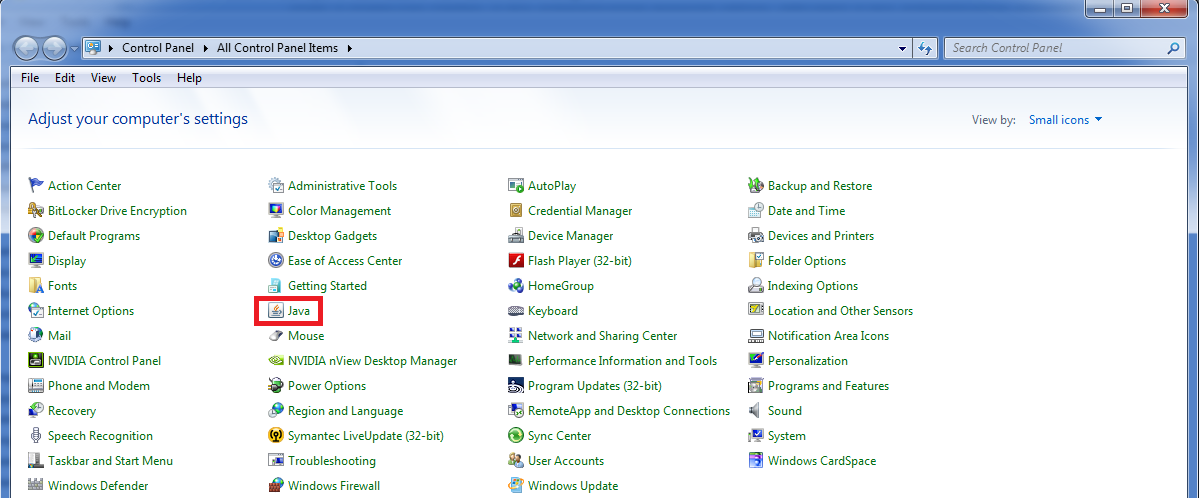Click the search magnifier icon

[1174, 47]
